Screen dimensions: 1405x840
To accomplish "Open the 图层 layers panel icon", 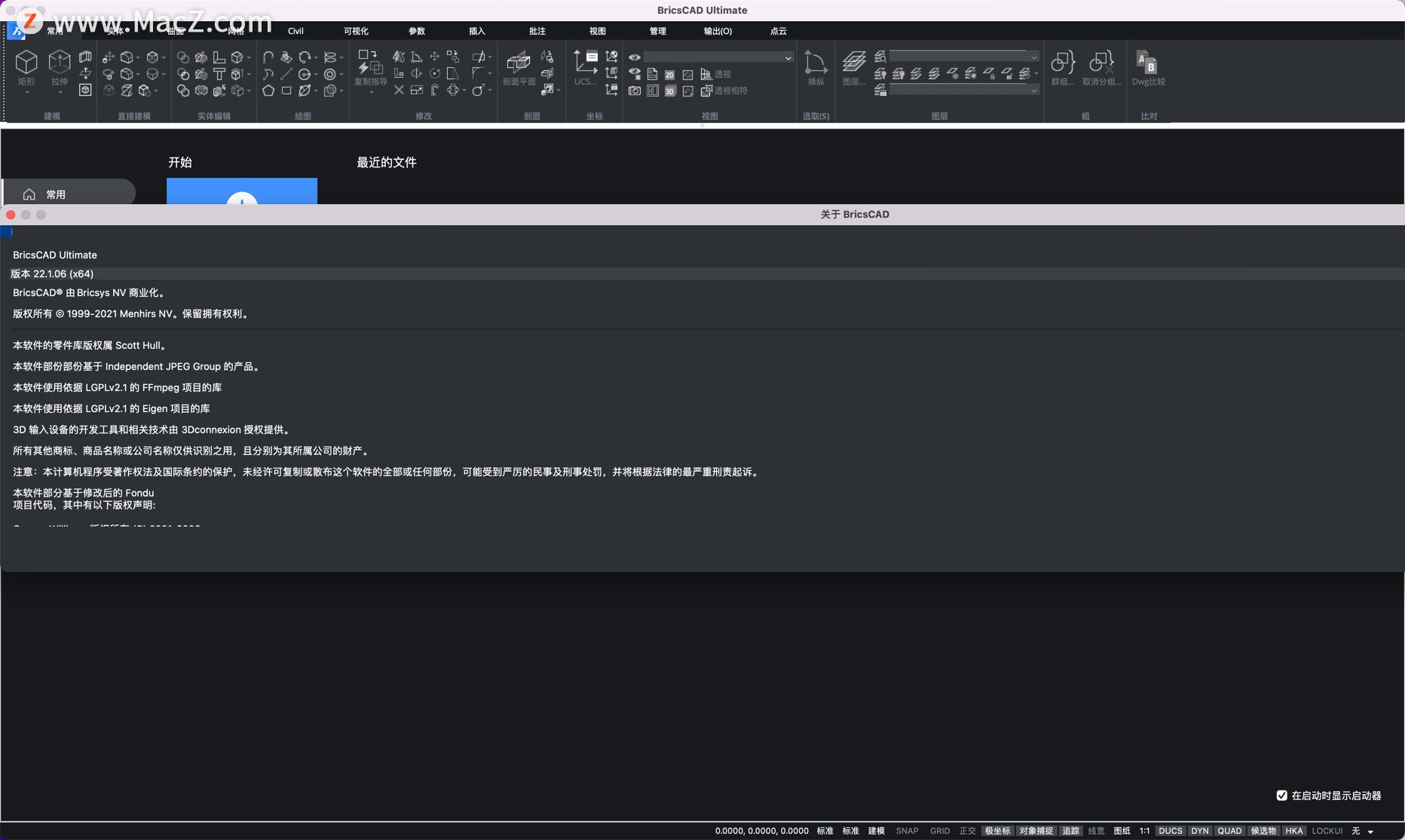I will click(853, 68).
